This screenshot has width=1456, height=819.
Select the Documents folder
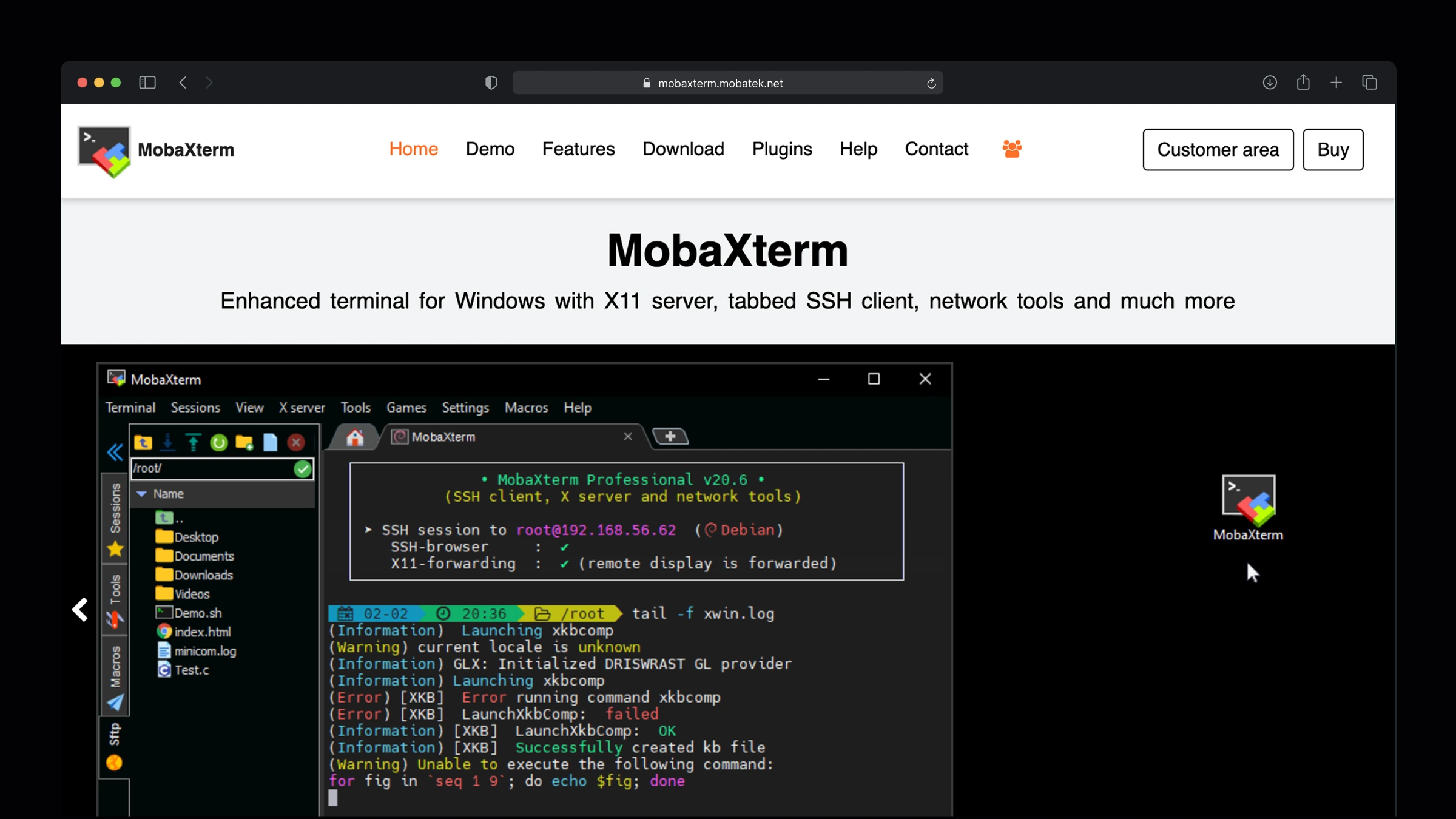[195, 556]
